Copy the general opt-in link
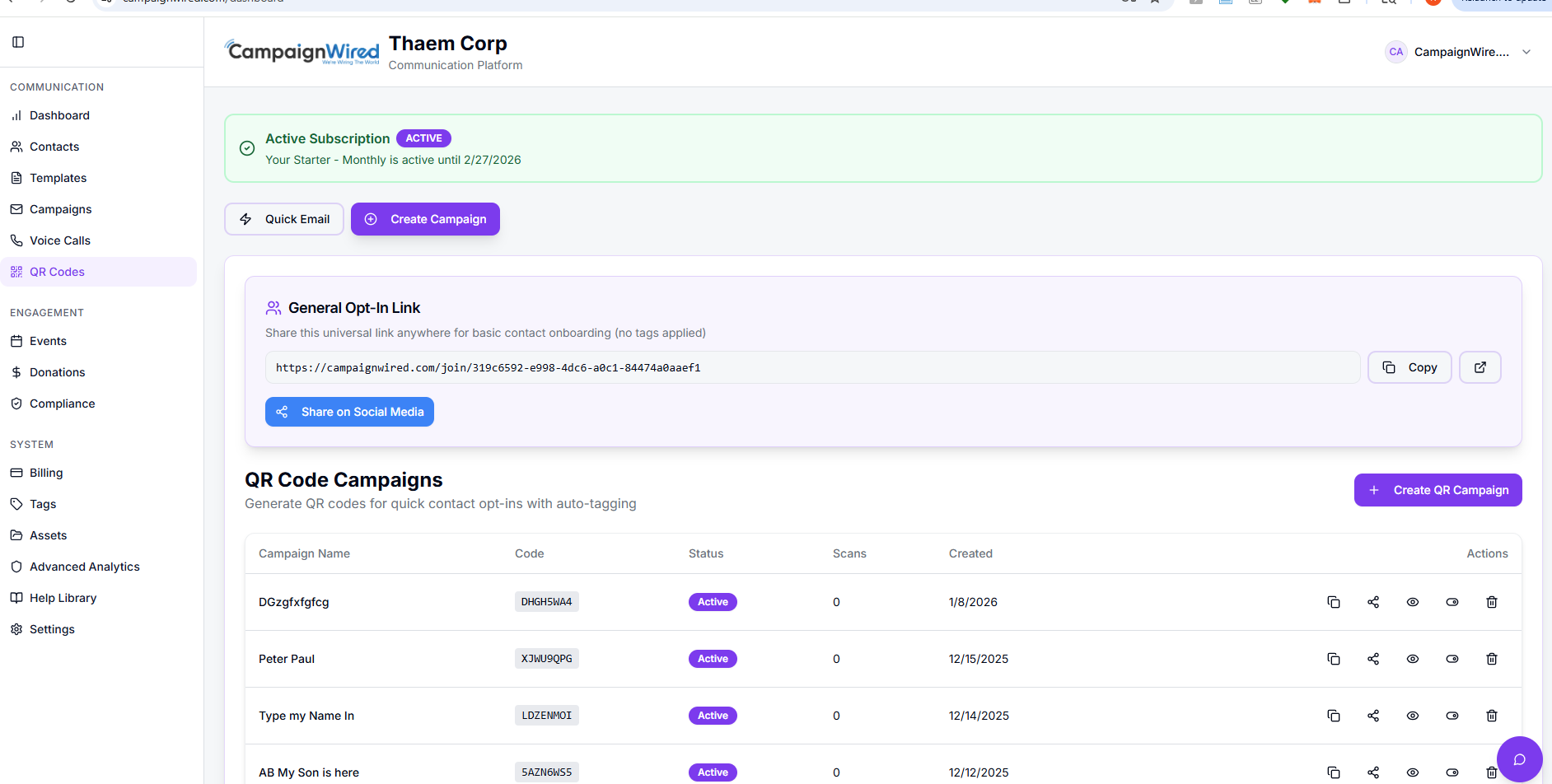Viewport: 1552px width, 784px height. pyautogui.click(x=1409, y=367)
